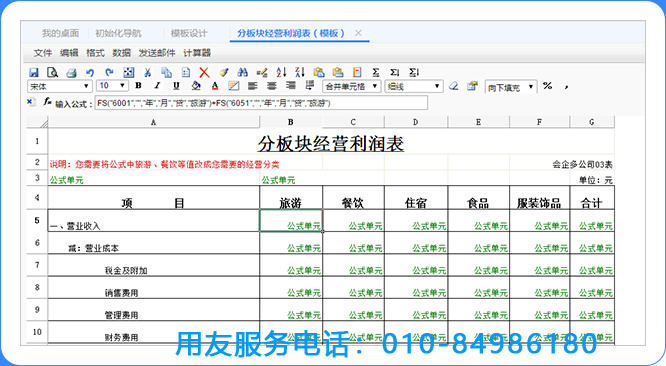The image size is (666, 366).
Task: Open the 格式 menu
Action: tap(95, 53)
